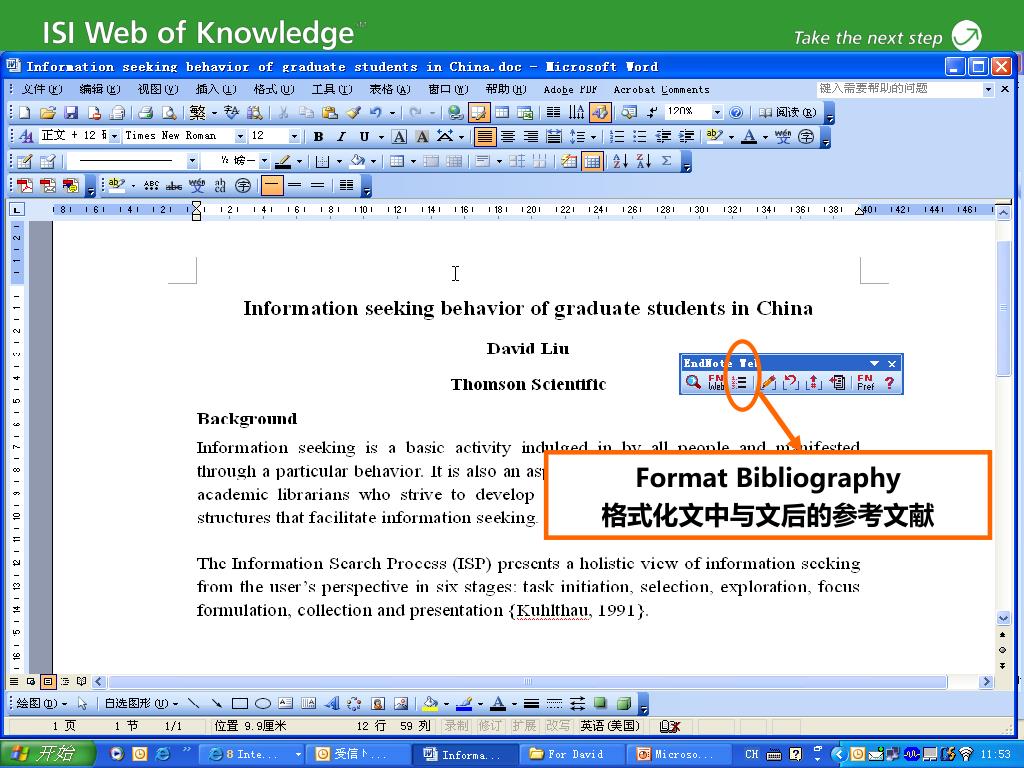
Task: Open the line spacing dropdown arrow
Action: point(593,137)
